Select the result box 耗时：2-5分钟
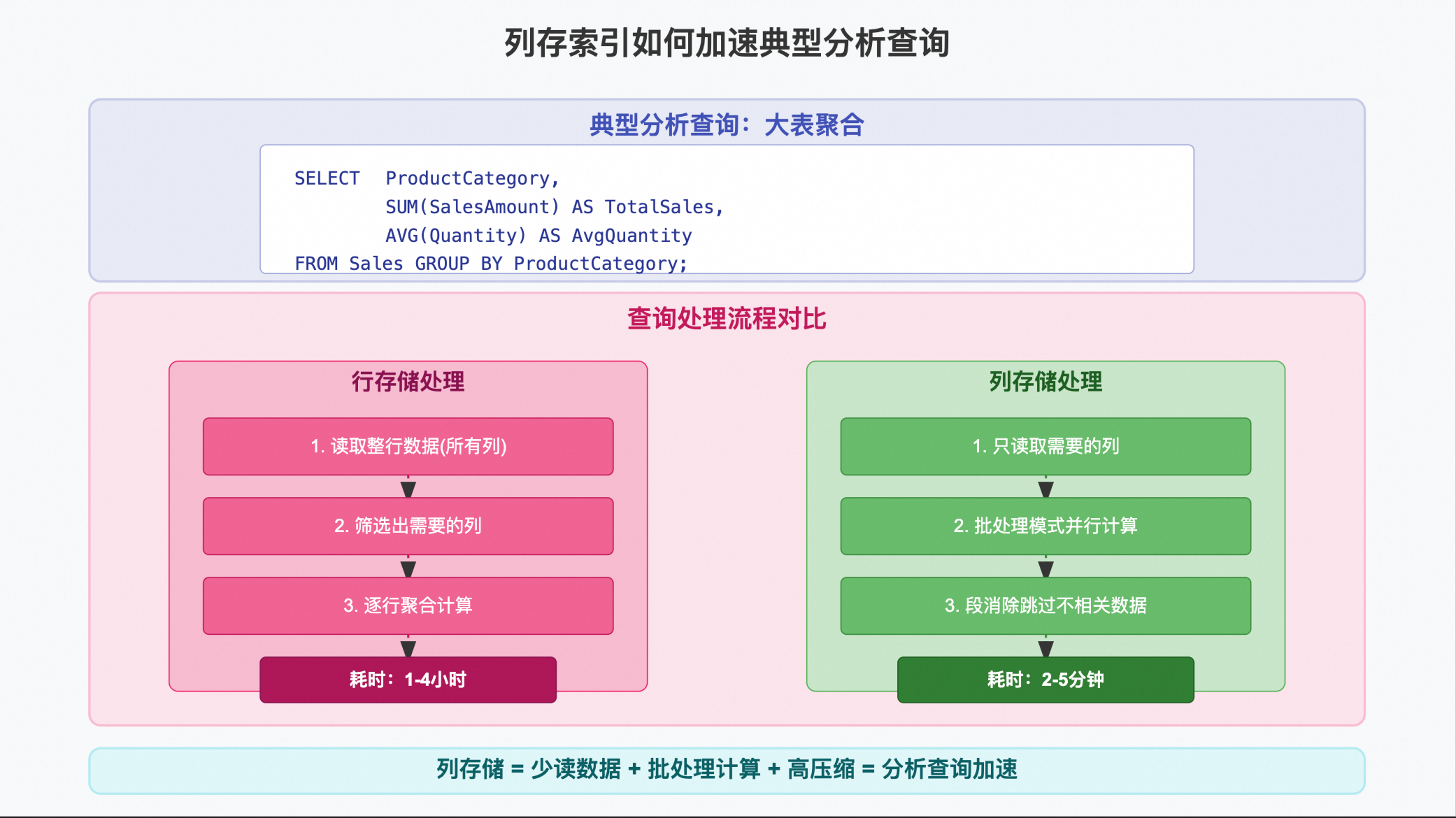Image resolution: width=1456 pixels, height=818 pixels. click(x=1046, y=680)
